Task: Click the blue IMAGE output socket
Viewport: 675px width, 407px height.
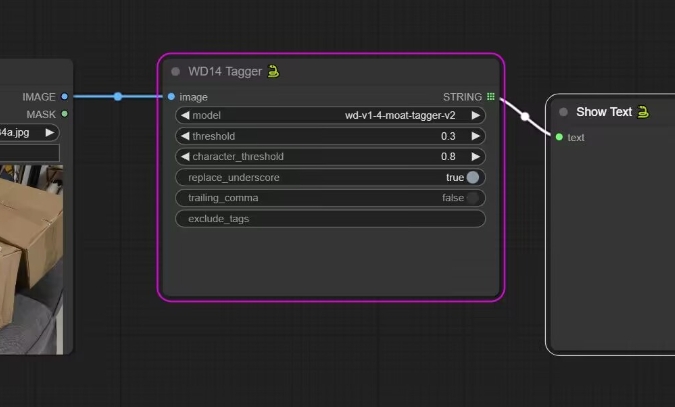Action: (x=65, y=97)
